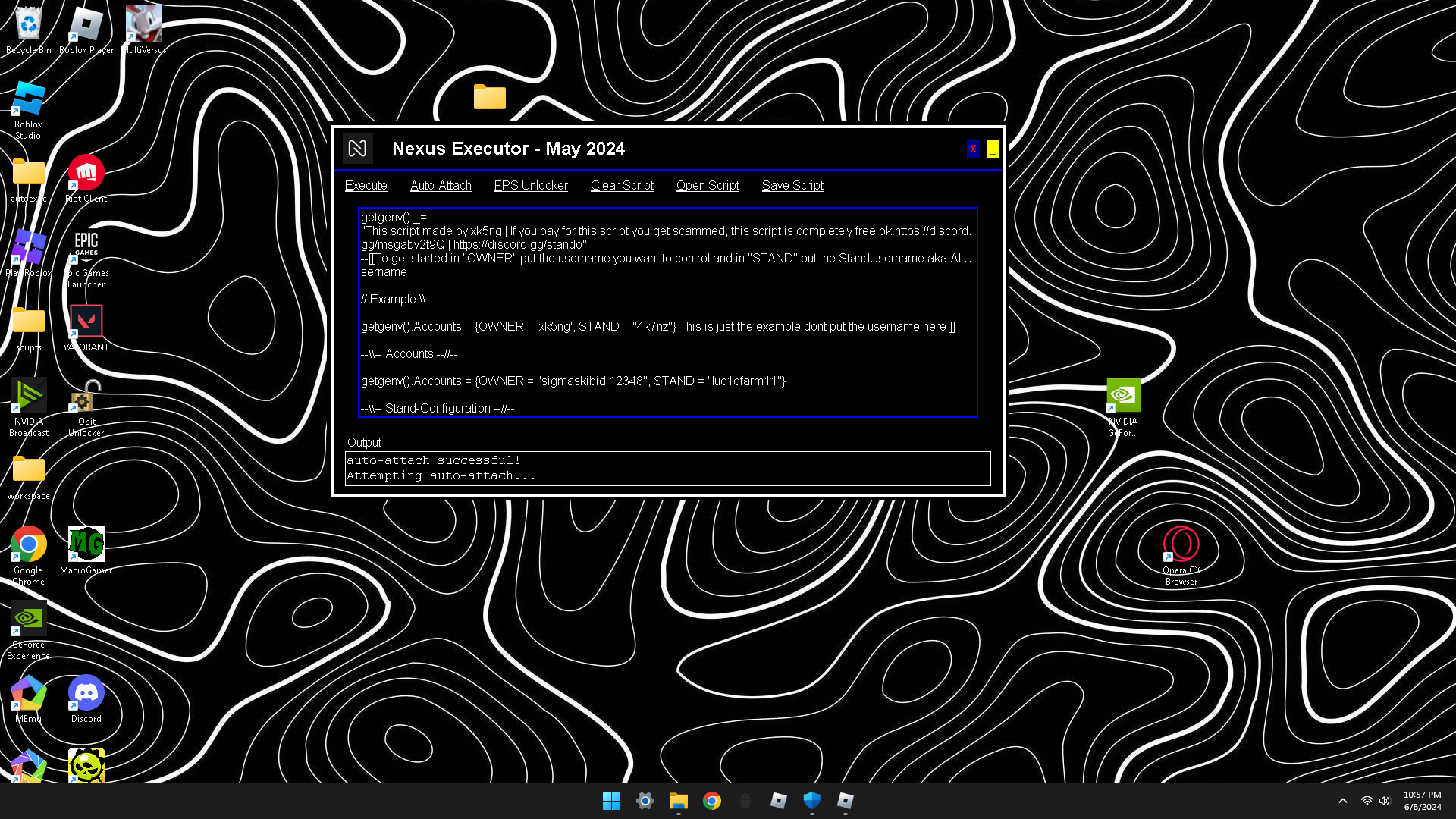Select the Epic Games Launcher icon

(x=86, y=246)
